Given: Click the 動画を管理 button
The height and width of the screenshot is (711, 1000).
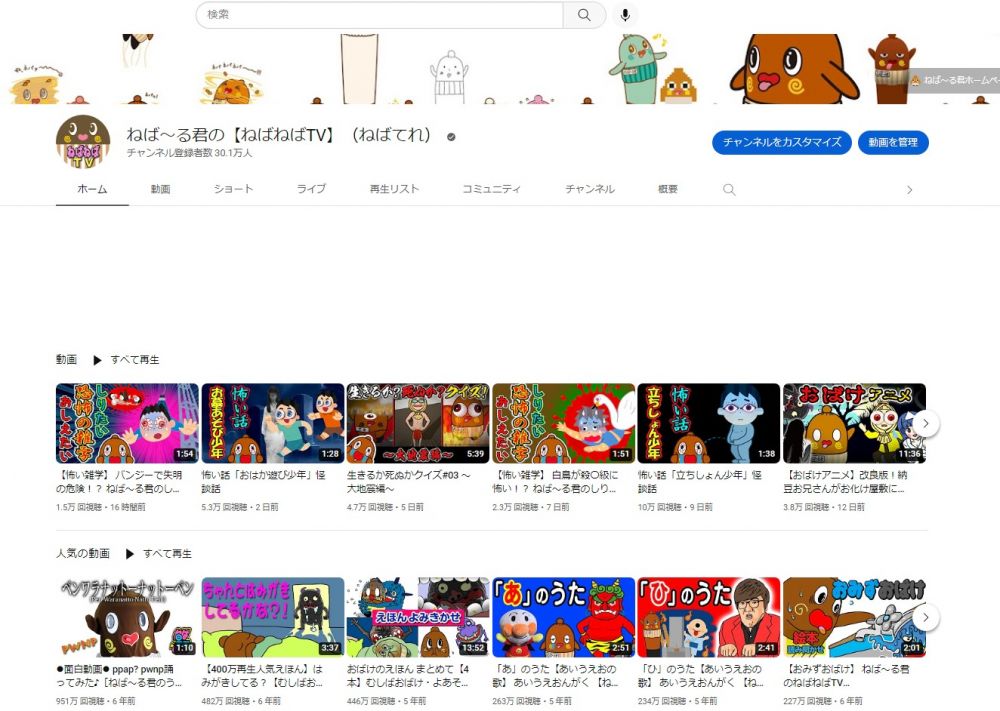Looking at the screenshot, I should [893, 142].
